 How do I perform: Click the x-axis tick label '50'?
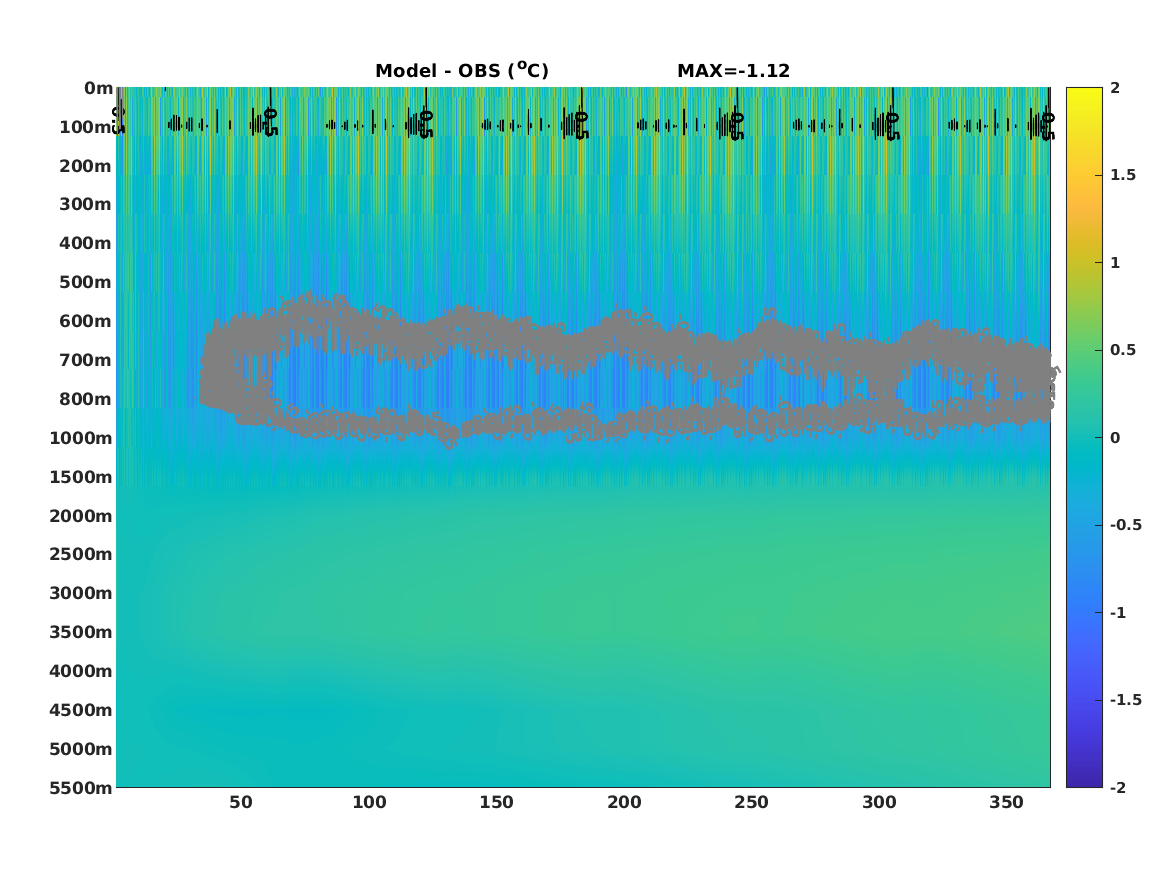pos(240,803)
